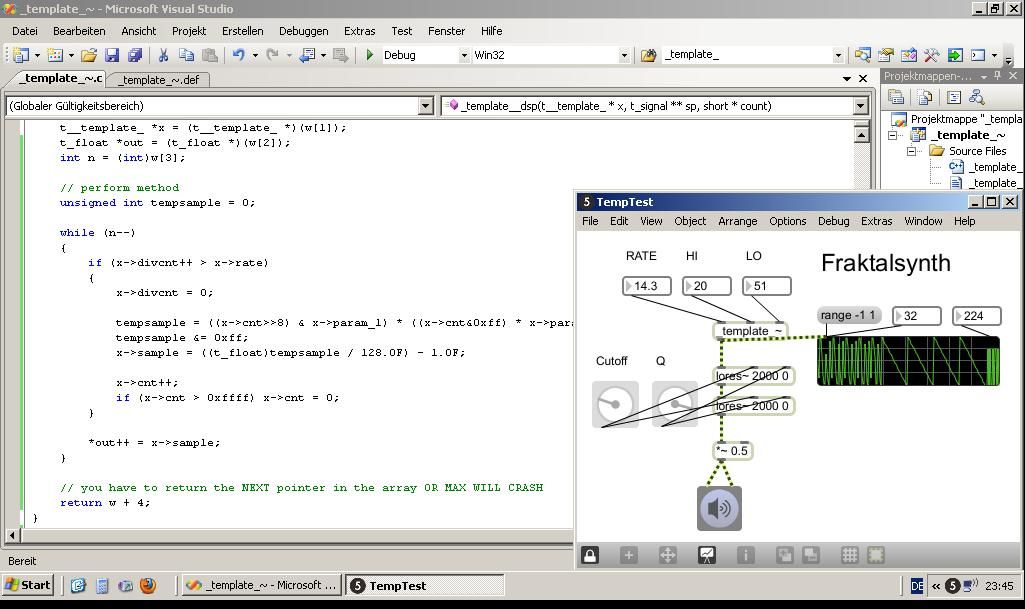Open the Debug configuration dropdown
Screen dimensions: 1025x609
(x=463, y=55)
